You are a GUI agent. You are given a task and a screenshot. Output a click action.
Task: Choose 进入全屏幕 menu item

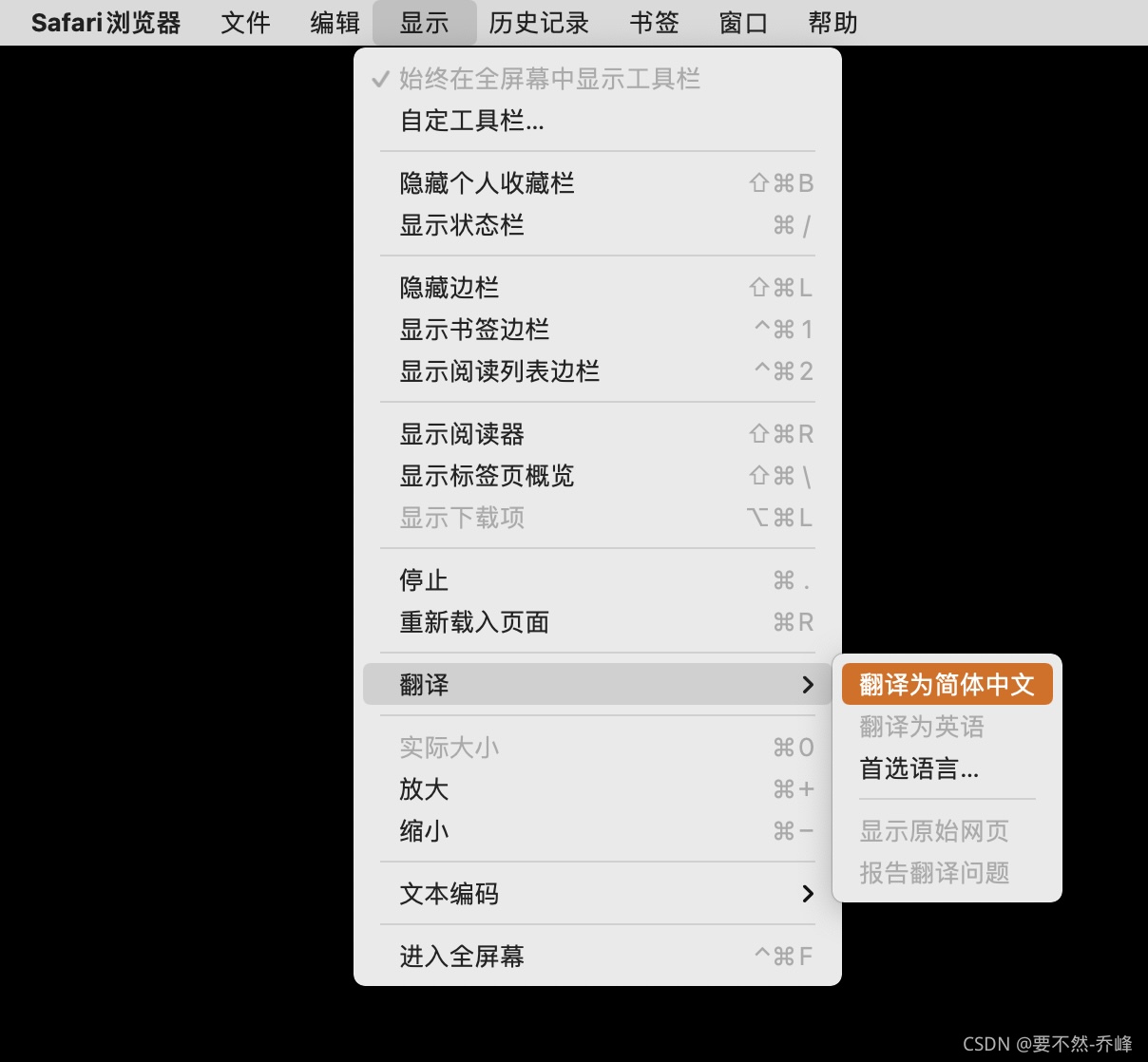598,957
